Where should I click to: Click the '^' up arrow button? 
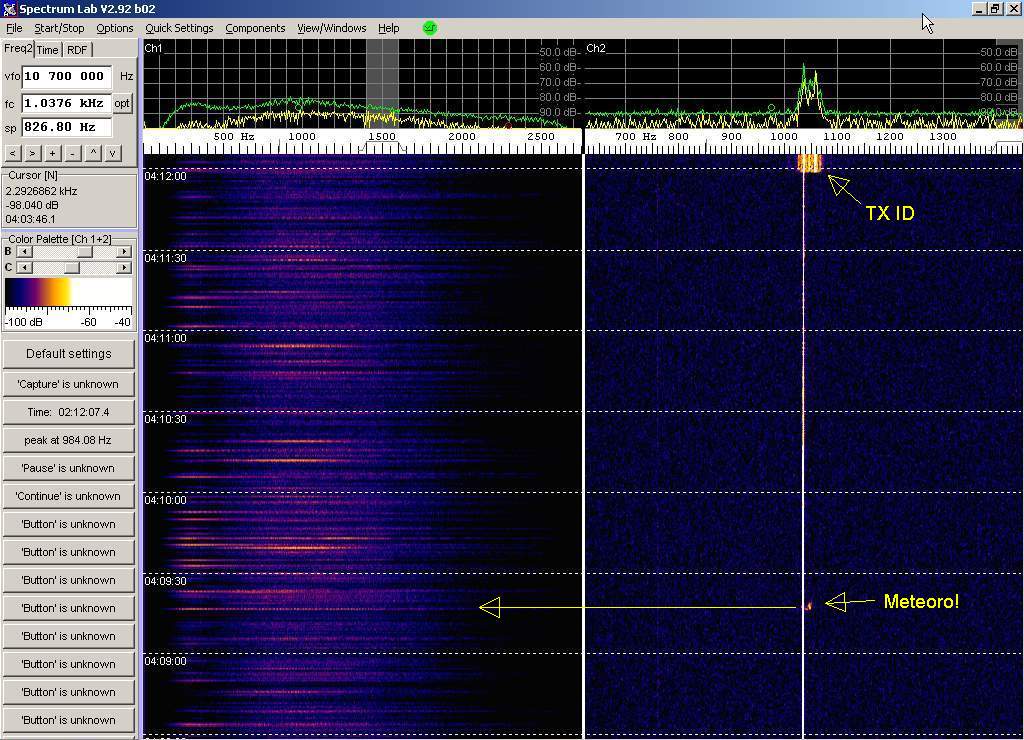click(x=94, y=153)
